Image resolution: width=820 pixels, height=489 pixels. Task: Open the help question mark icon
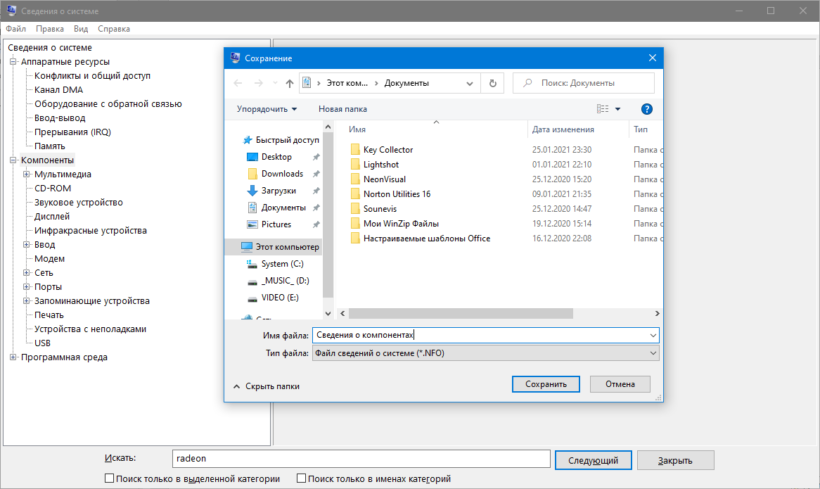(647, 108)
